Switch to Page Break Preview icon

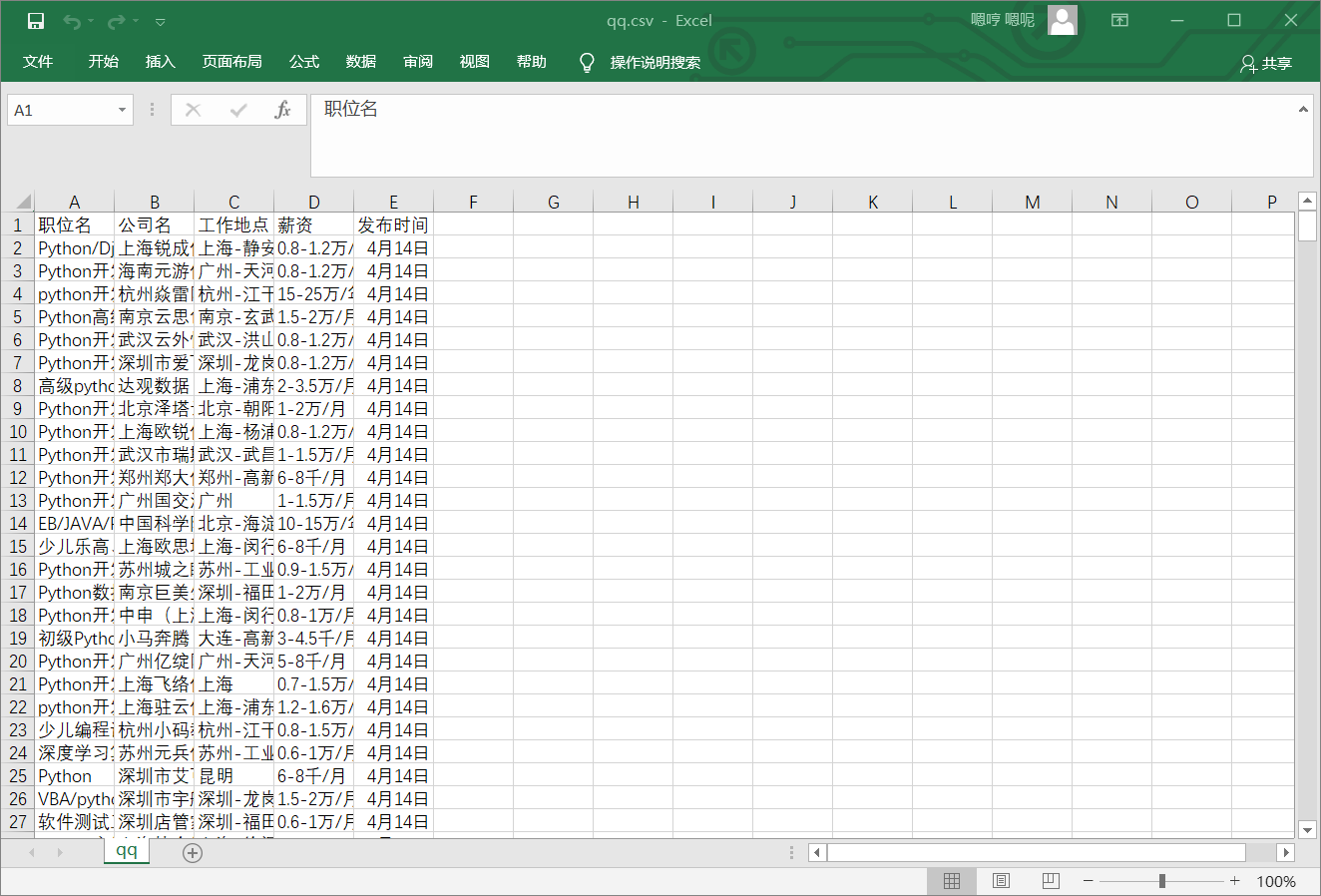[1051, 881]
